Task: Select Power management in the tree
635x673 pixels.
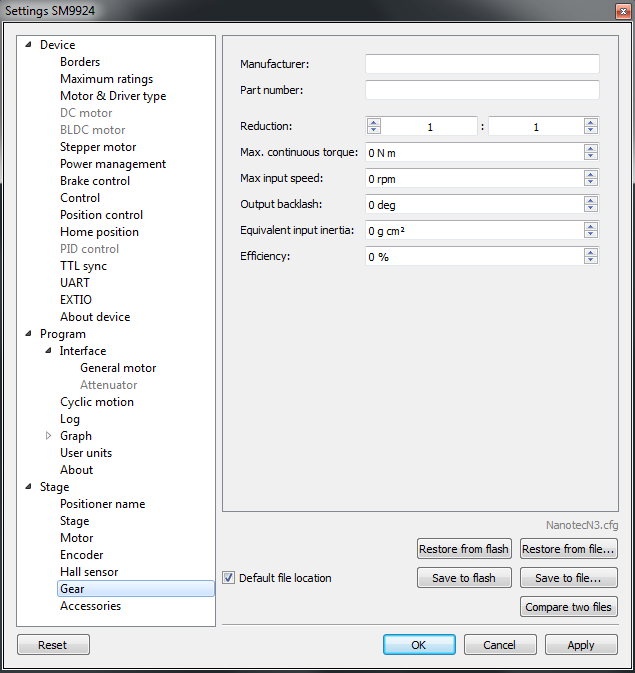Action: pos(112,164)
